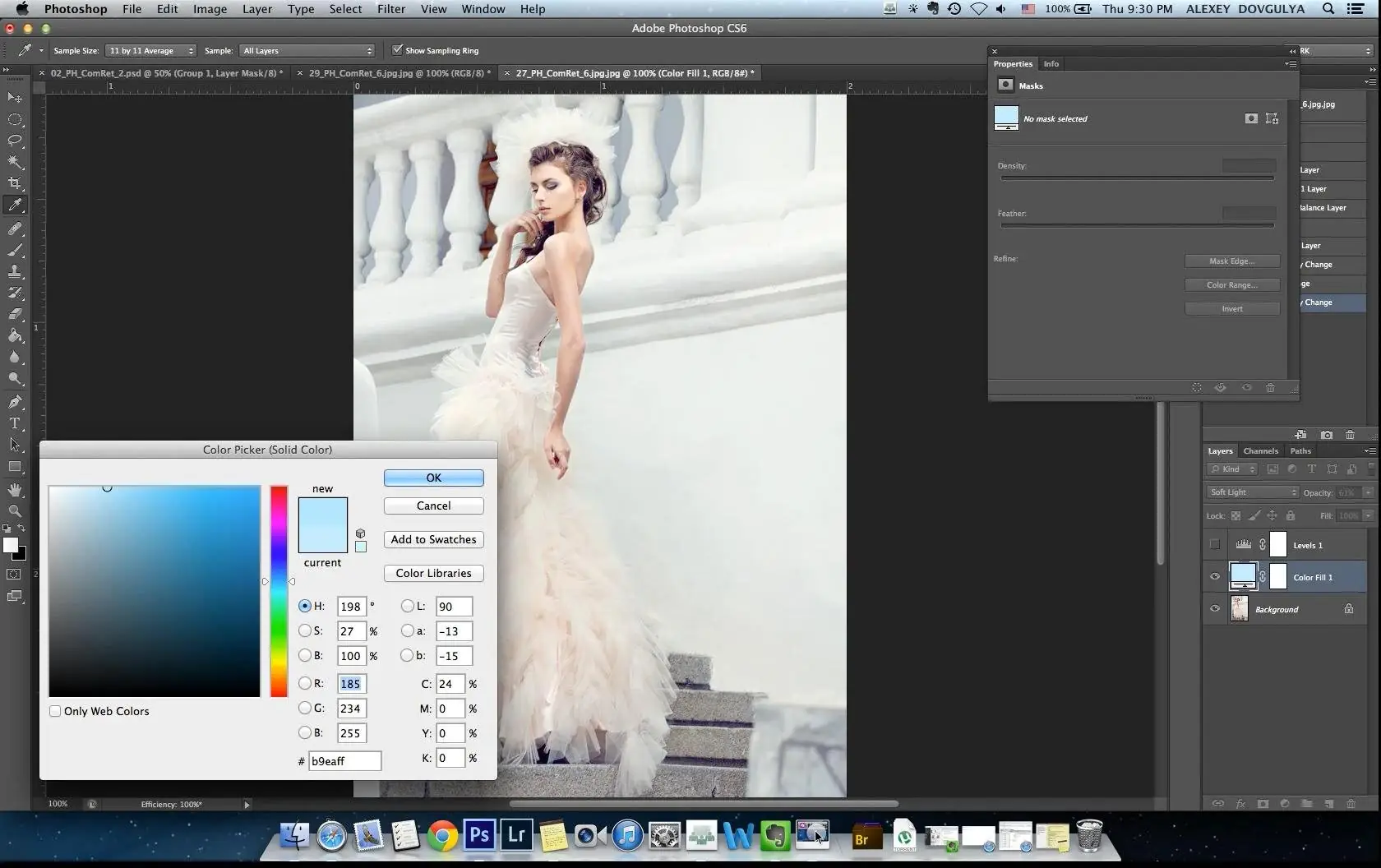Switch to the Channels tab
1381x868 pixels.
pyautogui.click(x=1261, y=450)
